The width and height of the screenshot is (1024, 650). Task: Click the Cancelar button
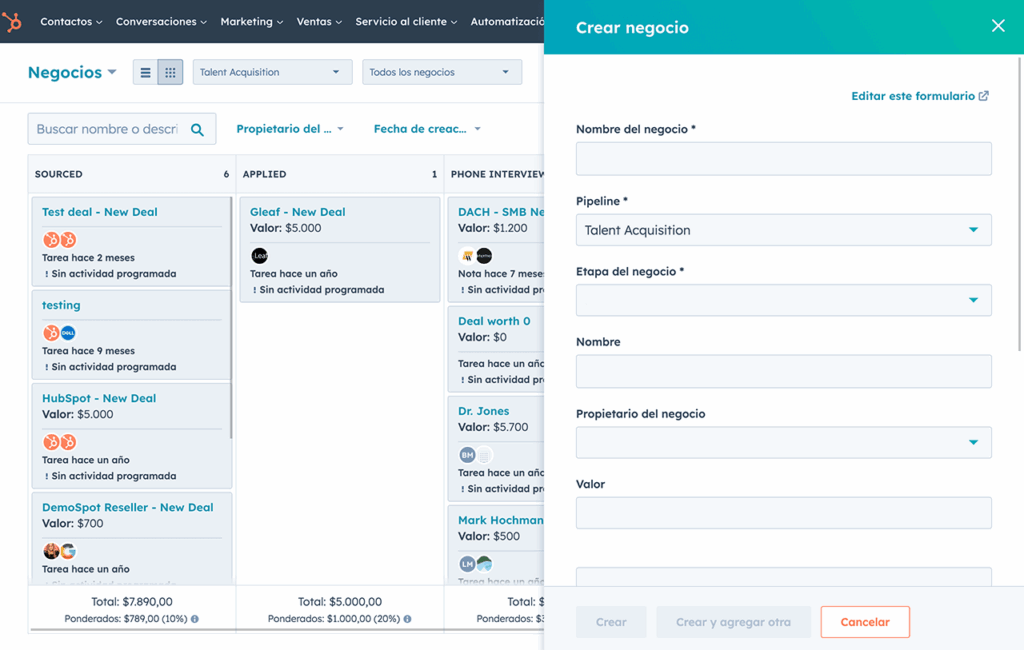coord(864,622)
